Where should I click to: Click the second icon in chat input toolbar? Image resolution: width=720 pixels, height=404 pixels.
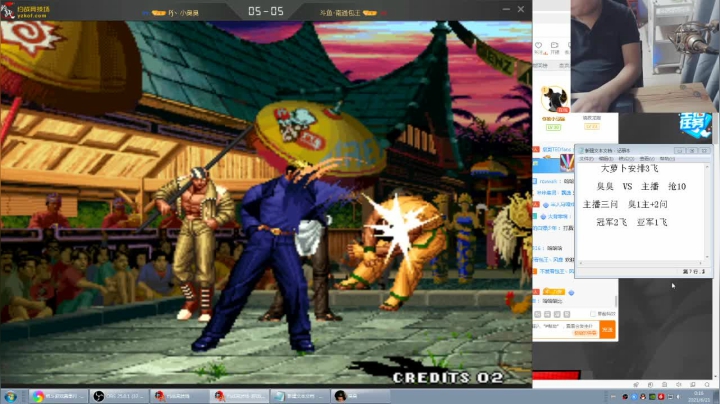point(547,314)
